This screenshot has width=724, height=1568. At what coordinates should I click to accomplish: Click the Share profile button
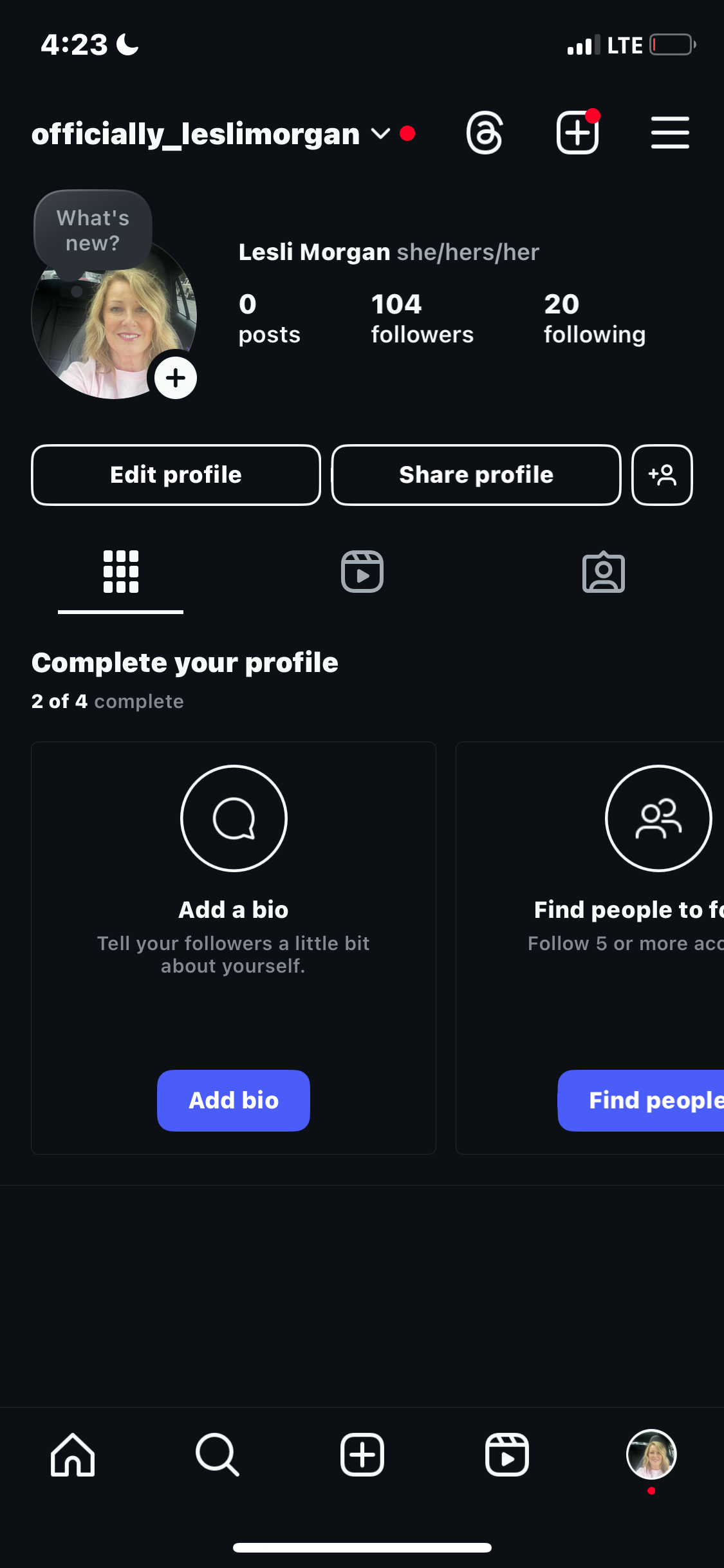pyautogui.click(x=476, y=475)
